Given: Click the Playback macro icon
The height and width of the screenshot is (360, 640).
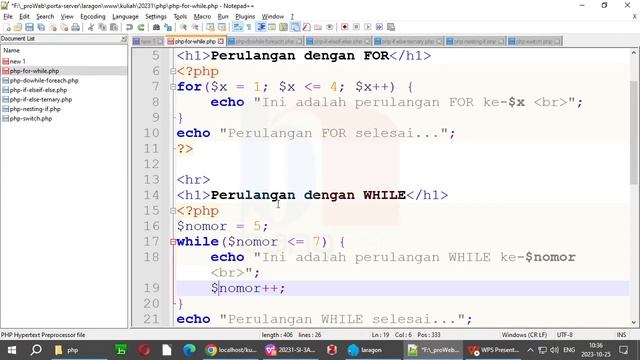Looking at the screenshot, I should (368, 27).
